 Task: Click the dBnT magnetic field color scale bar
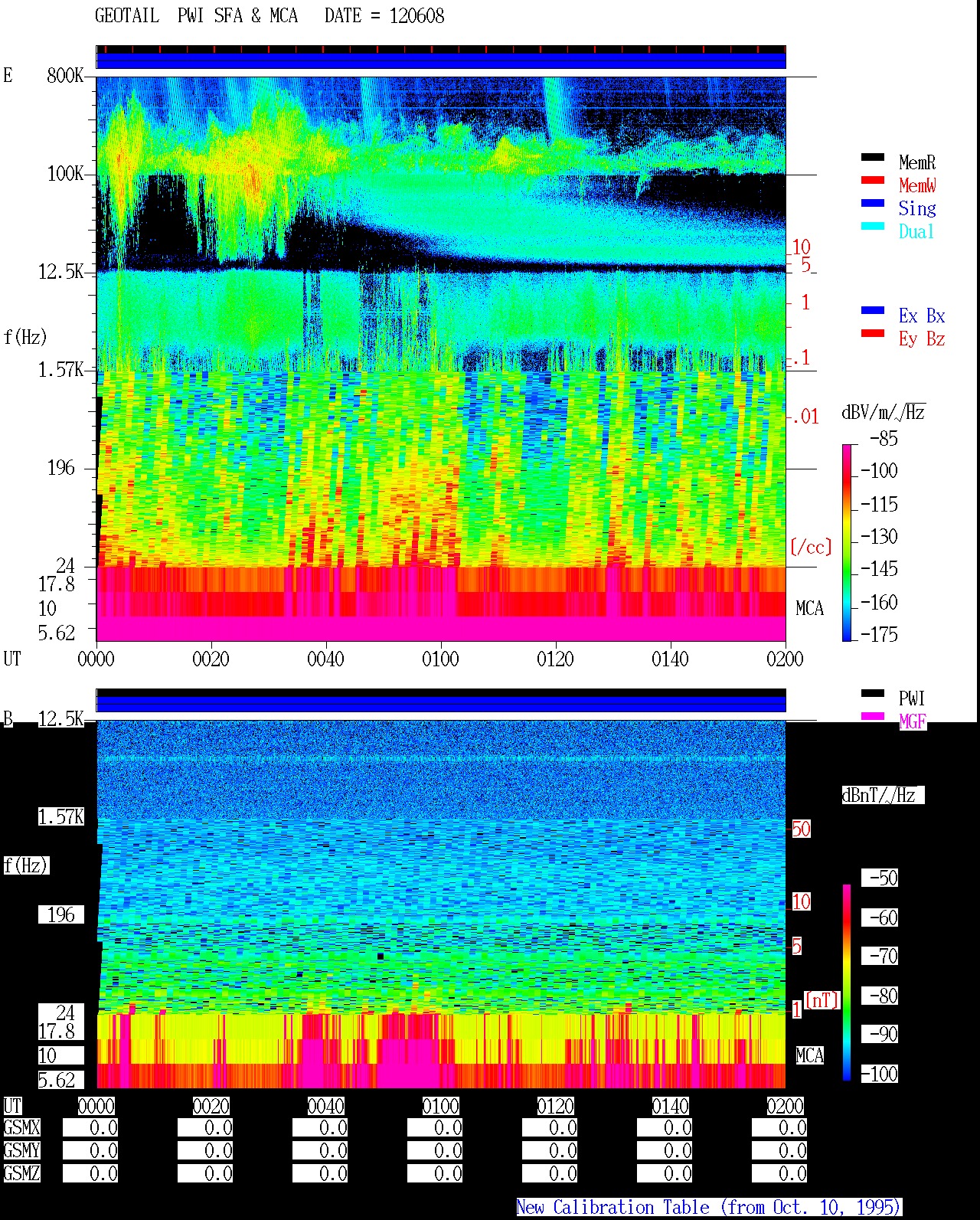point(847,983)
